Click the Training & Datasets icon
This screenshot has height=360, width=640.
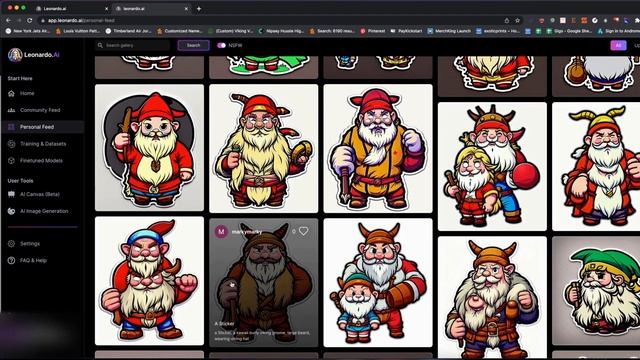[x=11, y=144]
